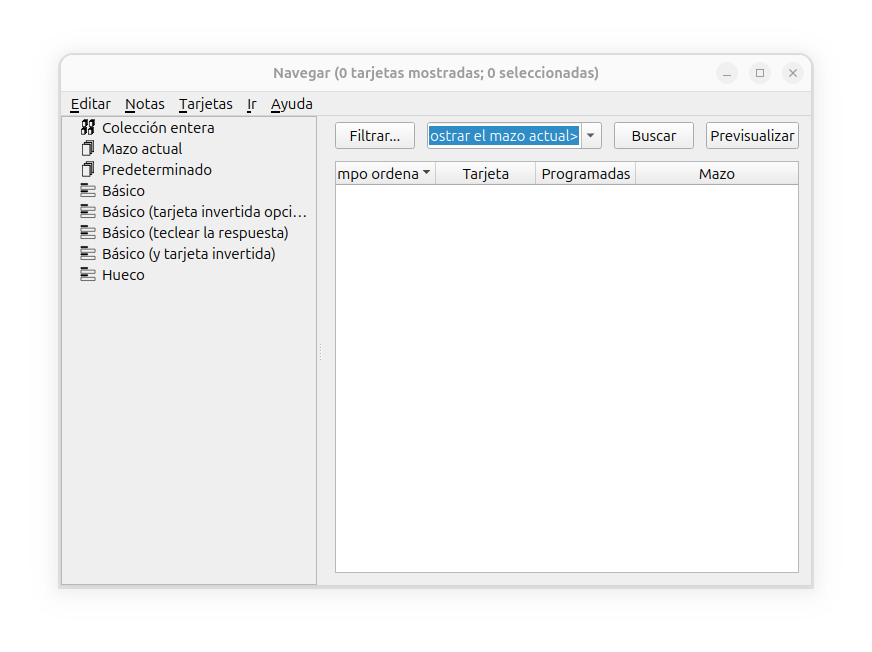This screenshot has width=872, height=652.
Task: Select the Mazo actual label
Action: [x=142, y=149]
